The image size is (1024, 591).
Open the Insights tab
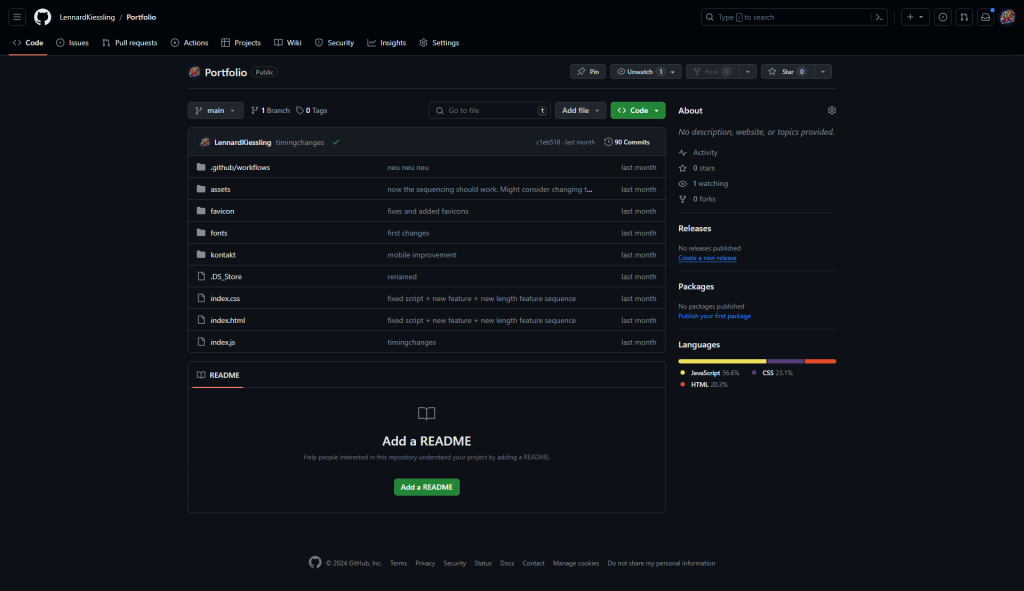click(x=387, y=42)
